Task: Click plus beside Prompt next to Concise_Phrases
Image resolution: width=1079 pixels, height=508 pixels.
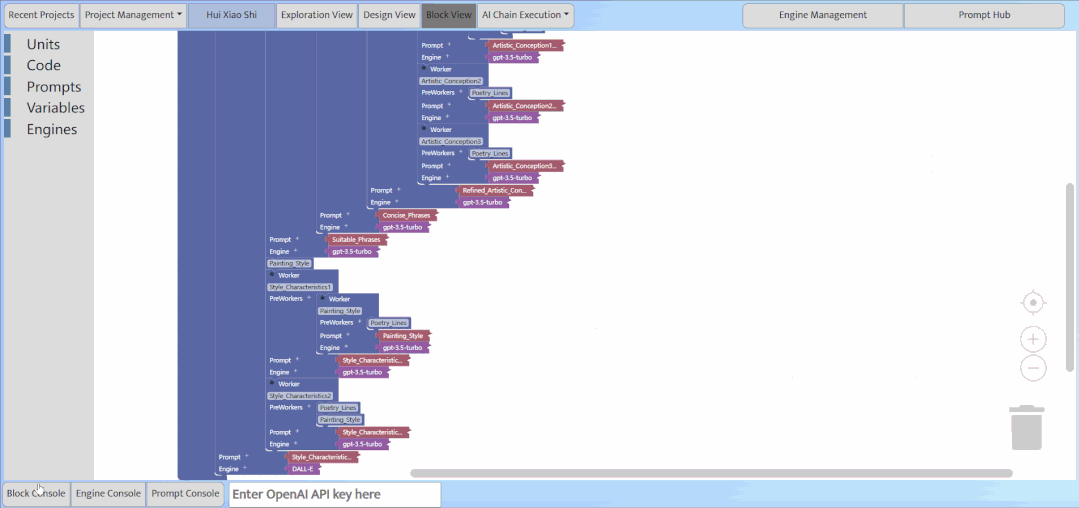Action: pyautogui.click(x=348, y=215)
